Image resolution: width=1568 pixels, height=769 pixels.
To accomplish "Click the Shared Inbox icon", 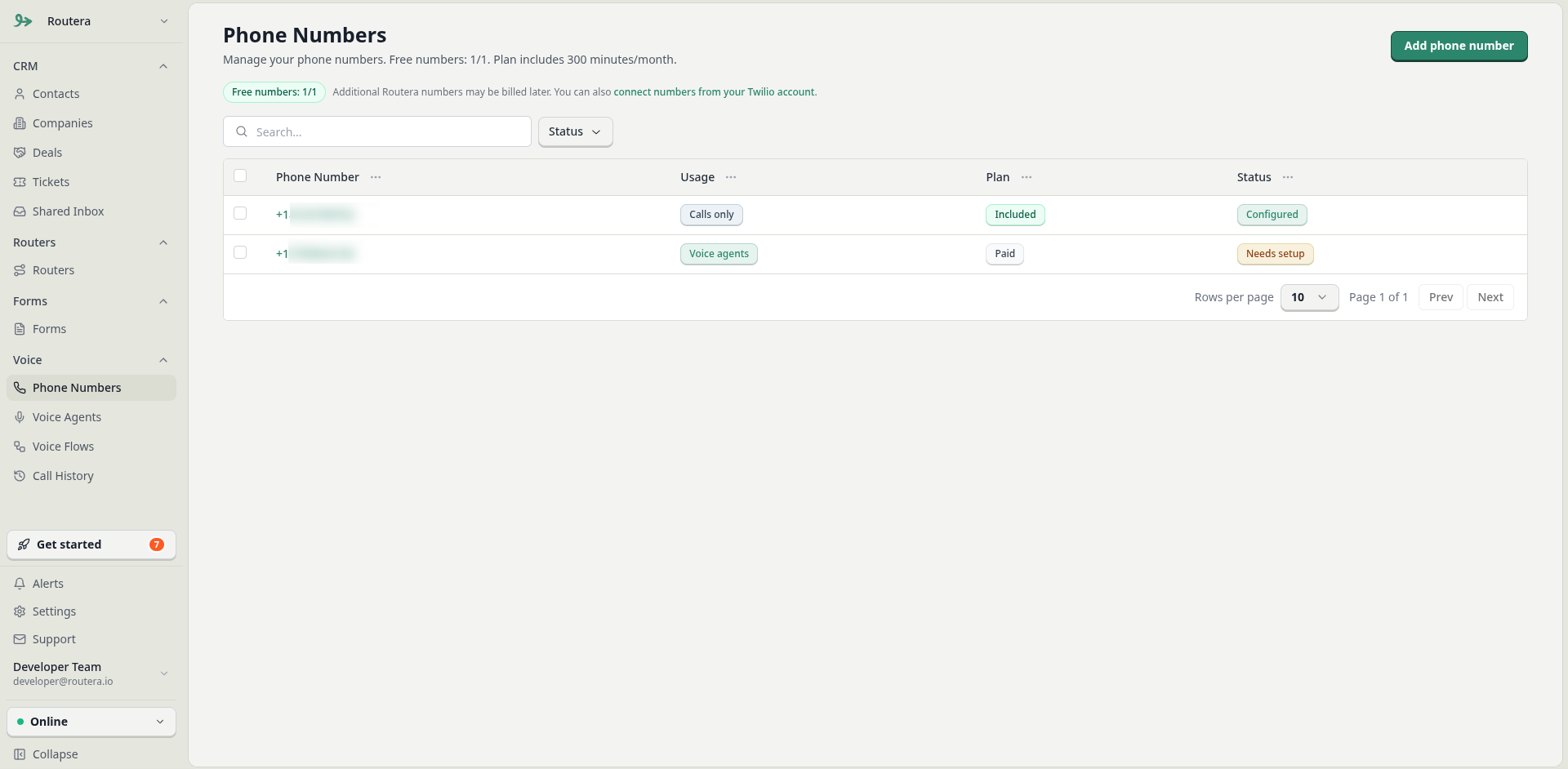I will pyautogui.click(x=20, y=211).
